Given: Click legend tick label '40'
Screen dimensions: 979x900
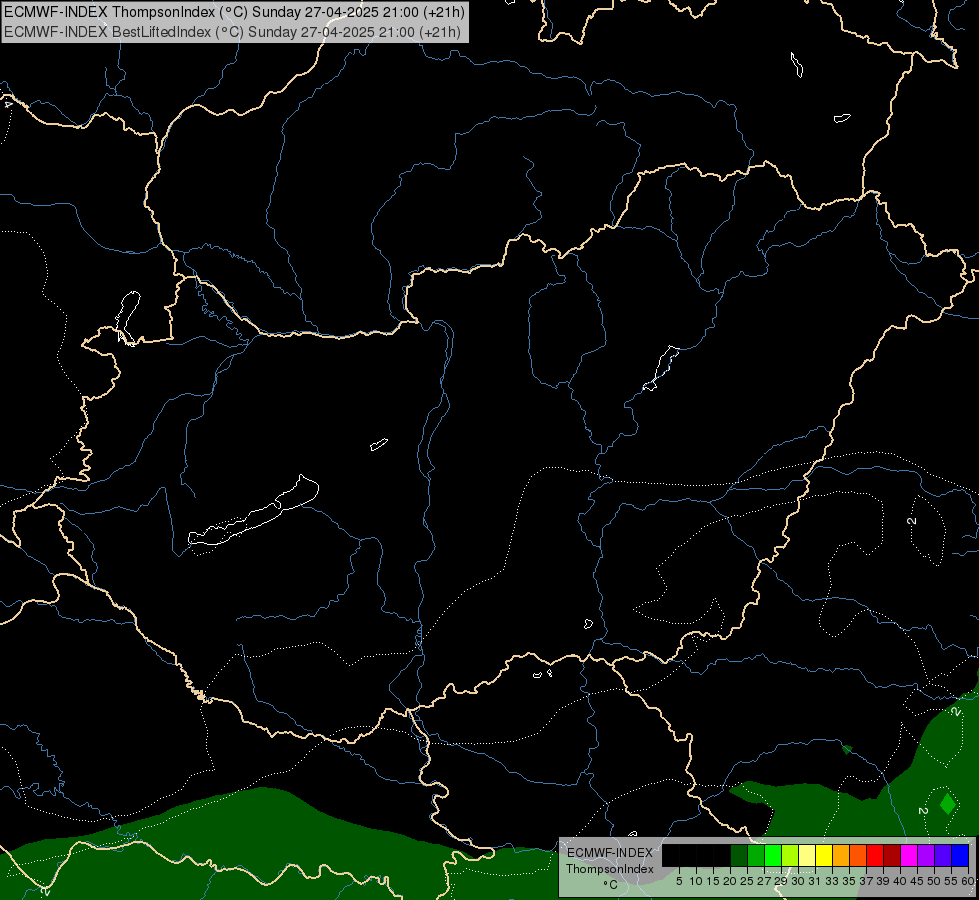Looking at the screenshot, I should pos(900,881).
